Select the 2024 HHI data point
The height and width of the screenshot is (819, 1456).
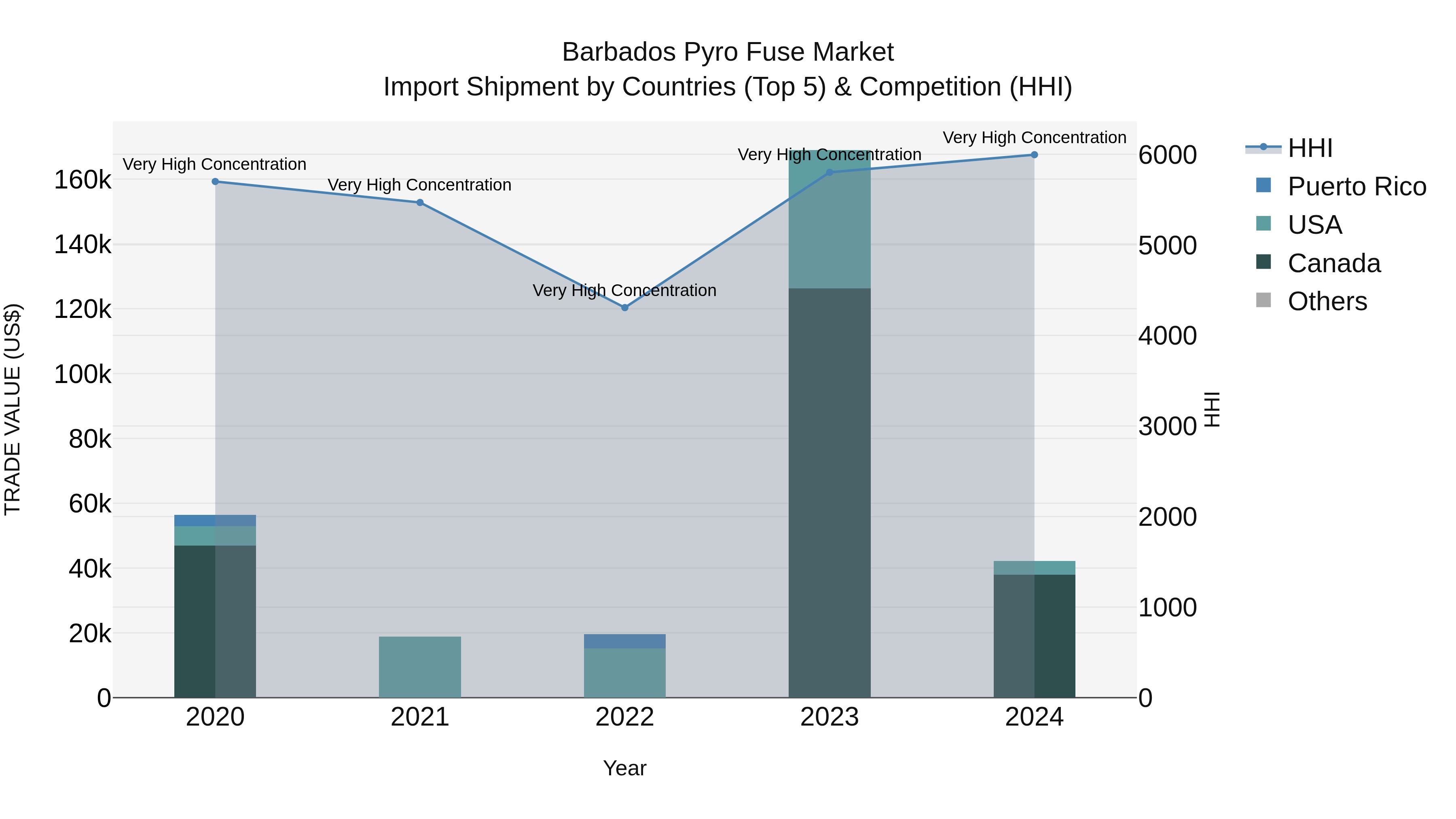(x=1034, y=155)
